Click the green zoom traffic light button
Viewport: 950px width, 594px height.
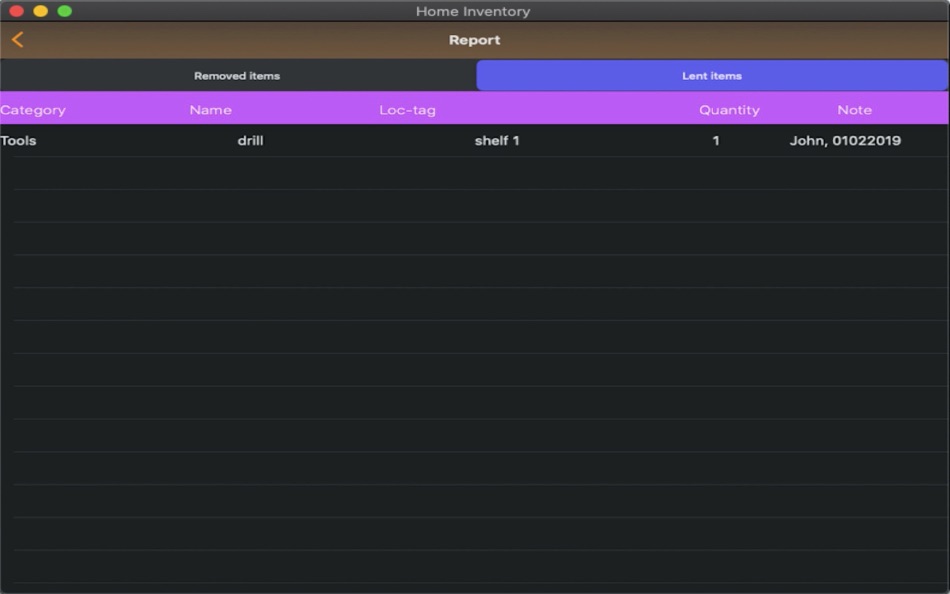coord(66,11)
